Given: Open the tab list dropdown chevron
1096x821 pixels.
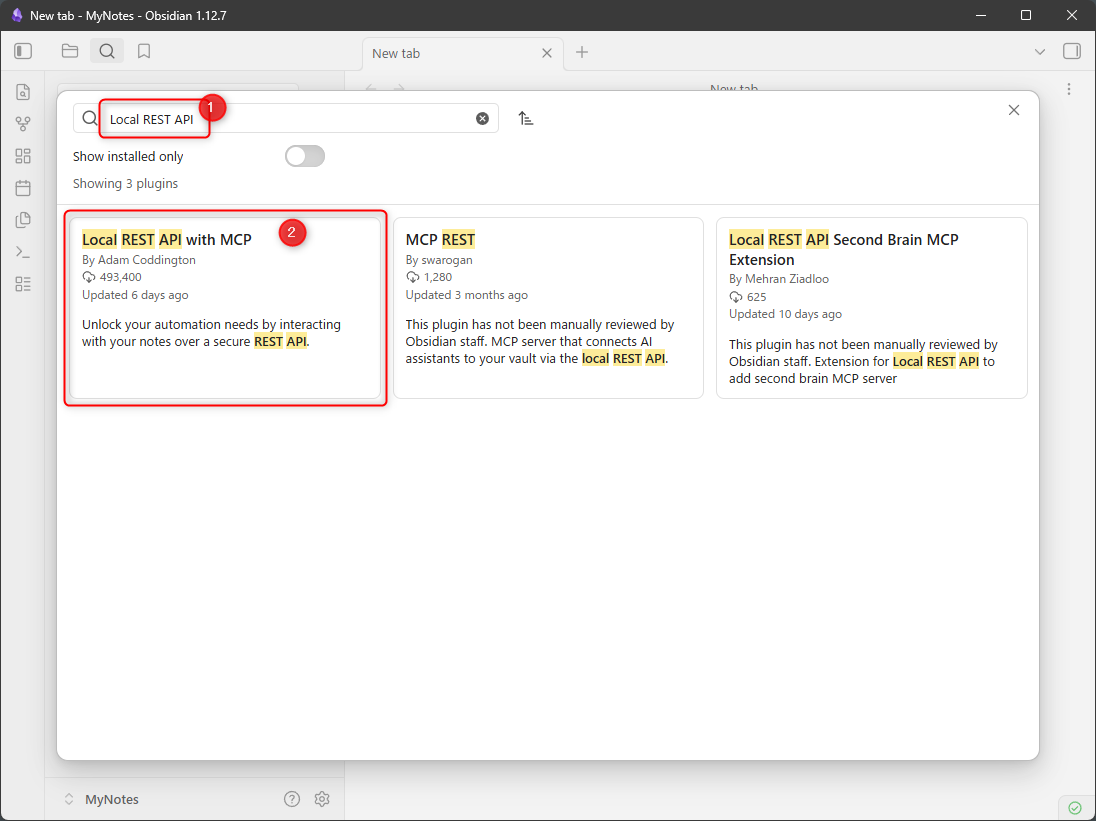Looking at the screenshot, I should pos(1039,52).
